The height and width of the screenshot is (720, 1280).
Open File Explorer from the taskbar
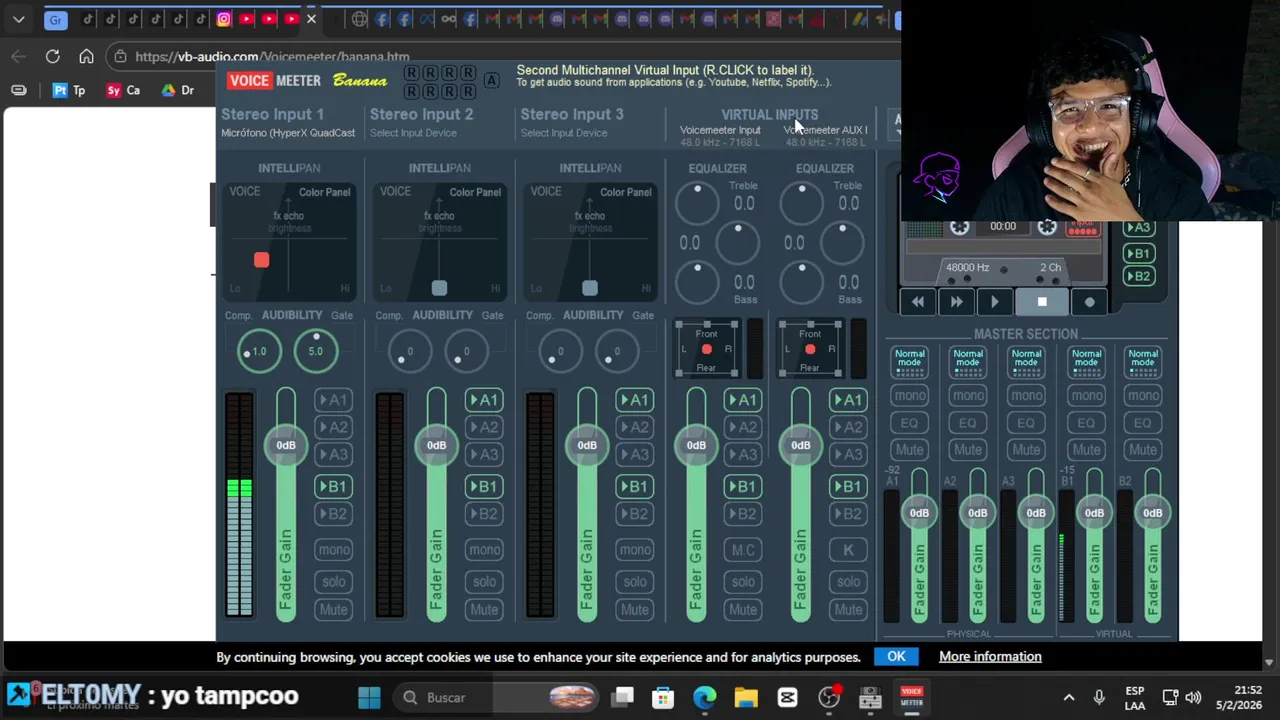(x=746, y=697)
